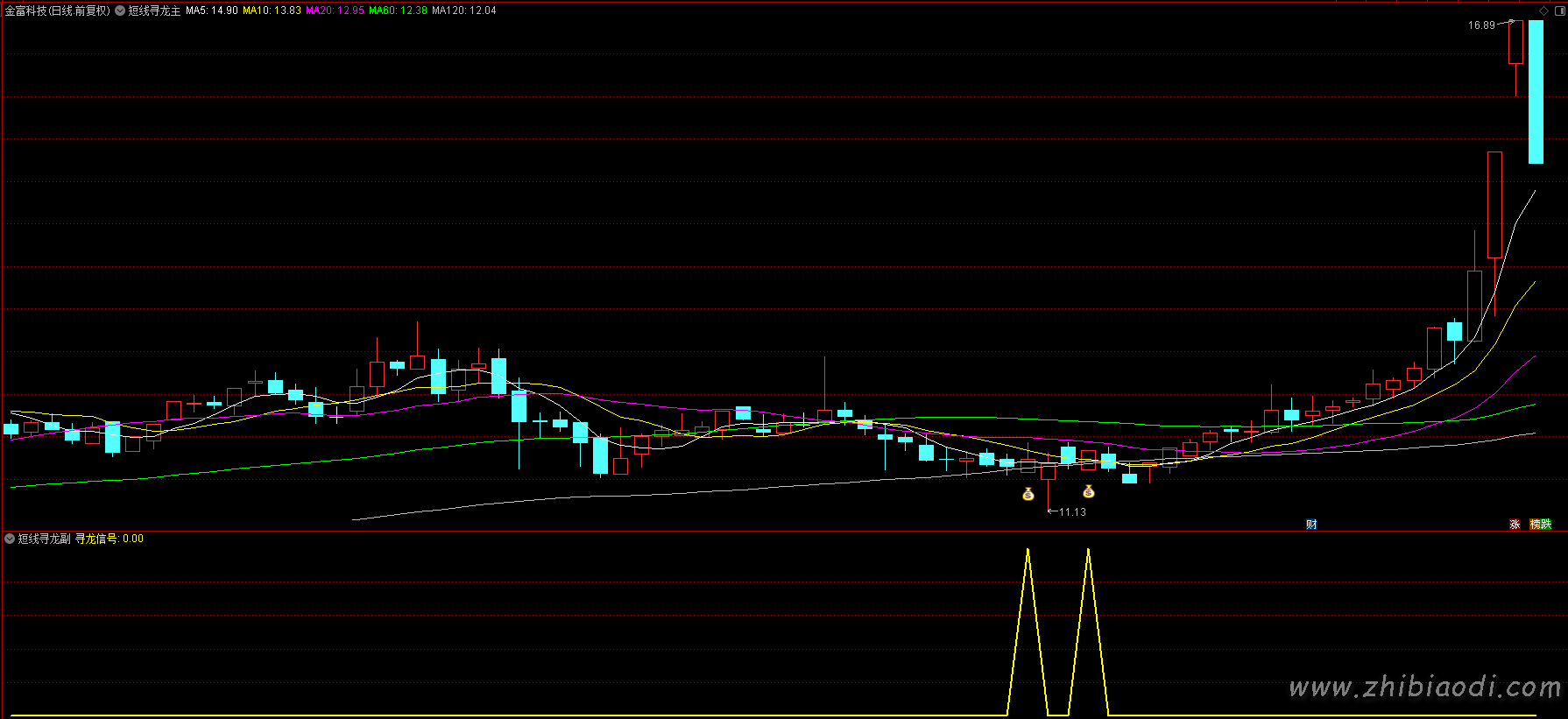Click the first money bag signal icon
The width and height of the screenshot is (1568, 719).
click(x=1028, y=495)
